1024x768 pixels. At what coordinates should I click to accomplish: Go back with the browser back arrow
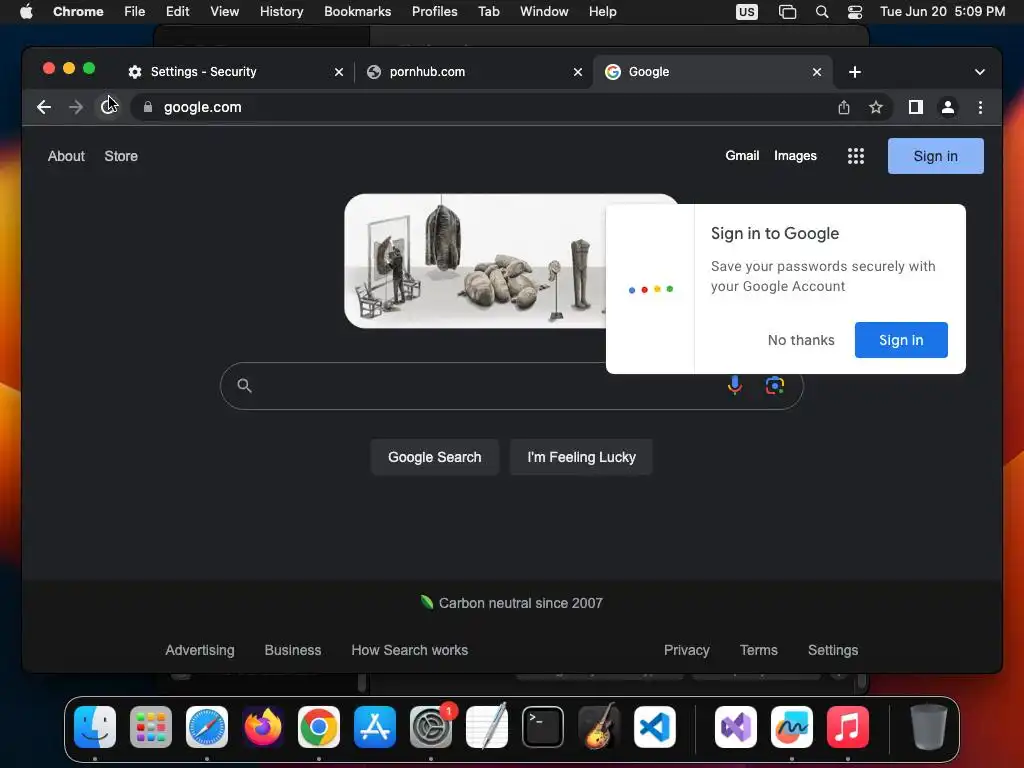[44, 107]
